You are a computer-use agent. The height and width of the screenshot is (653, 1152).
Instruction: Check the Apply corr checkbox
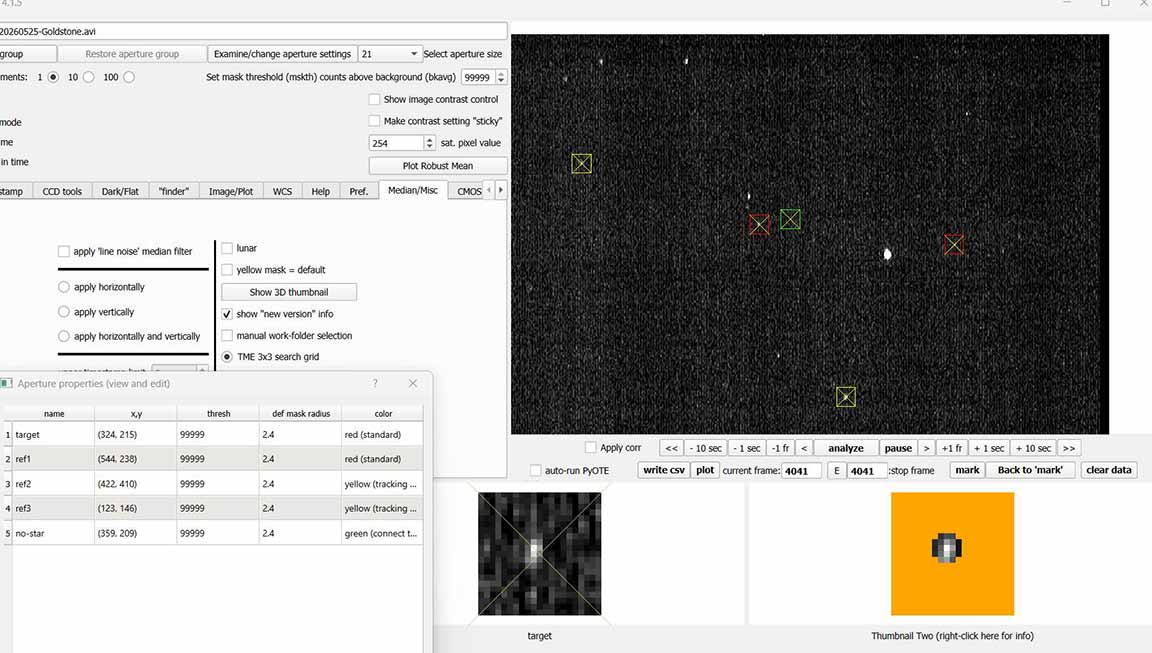coord(591,447)
